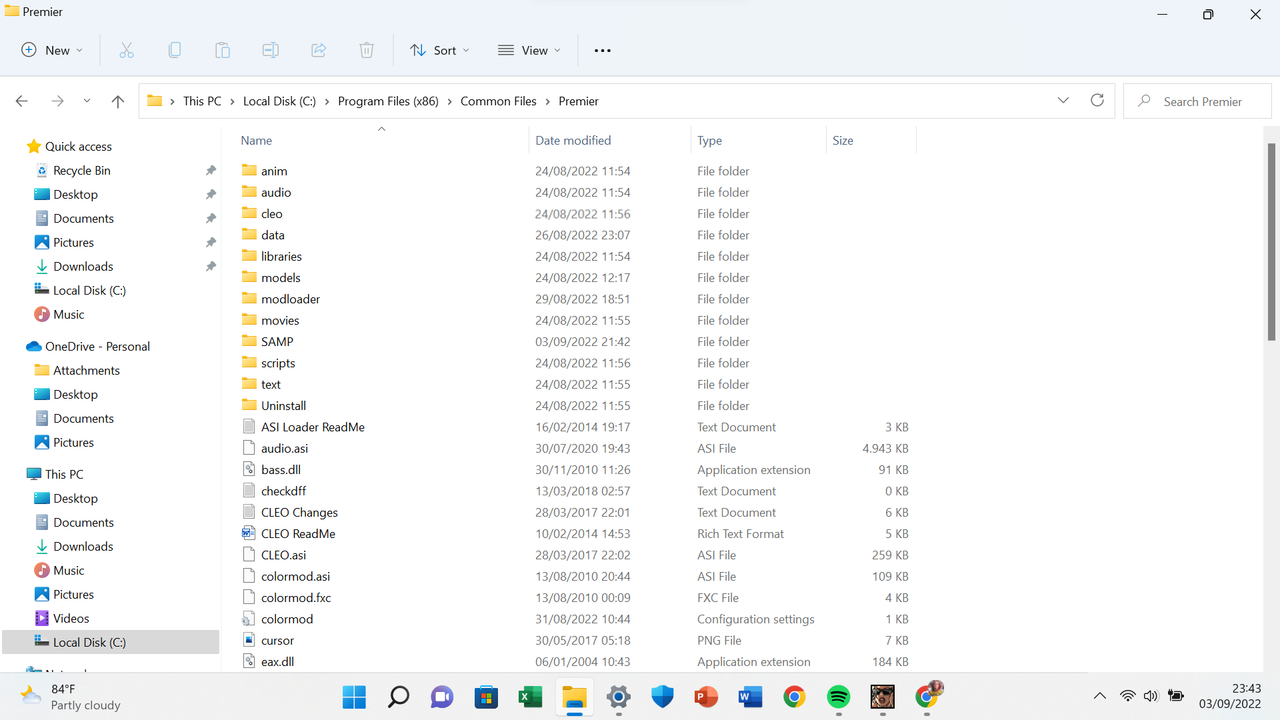Select the cursor PNG file icon

250,641
